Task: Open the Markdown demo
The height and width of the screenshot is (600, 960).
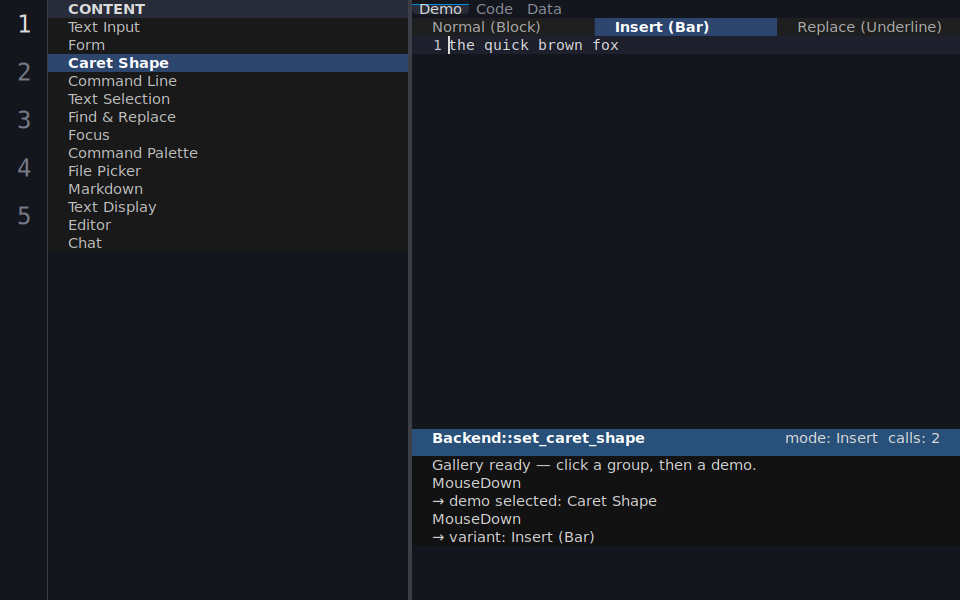Action: coord(228,189)
